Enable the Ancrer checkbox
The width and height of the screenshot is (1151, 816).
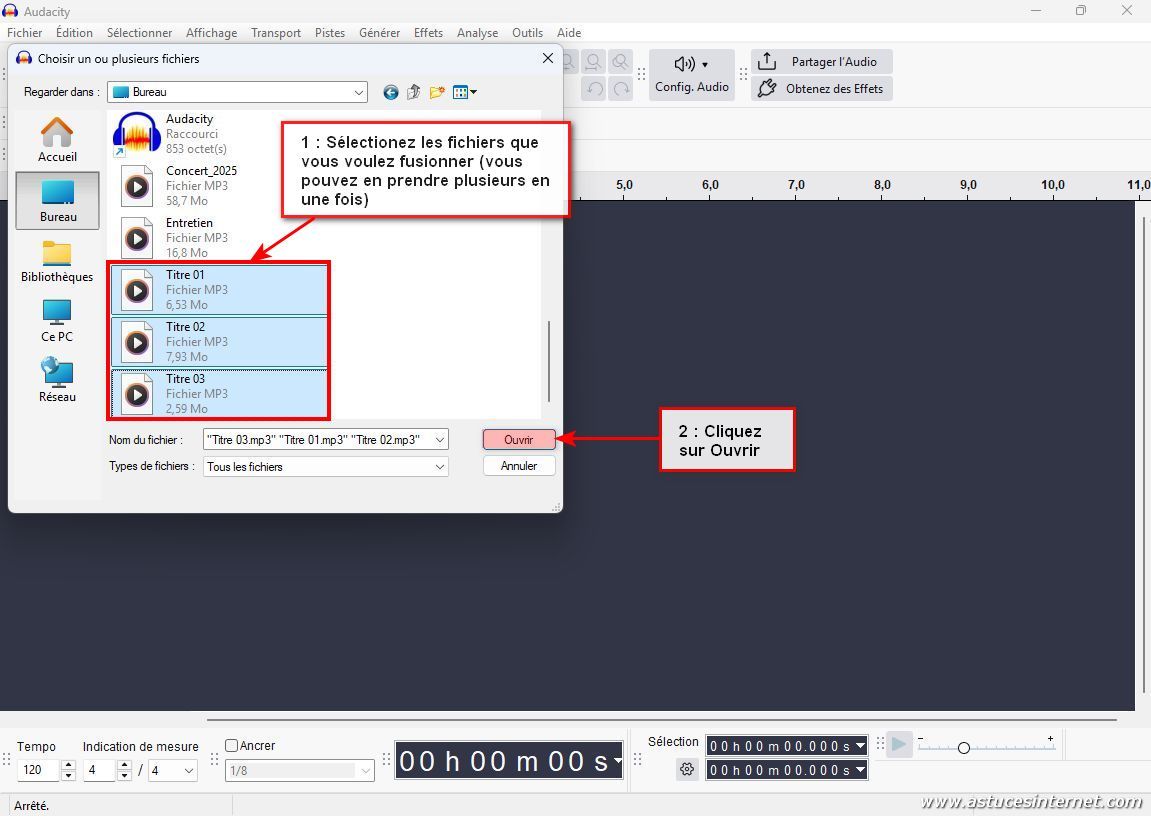pos(232,746)
